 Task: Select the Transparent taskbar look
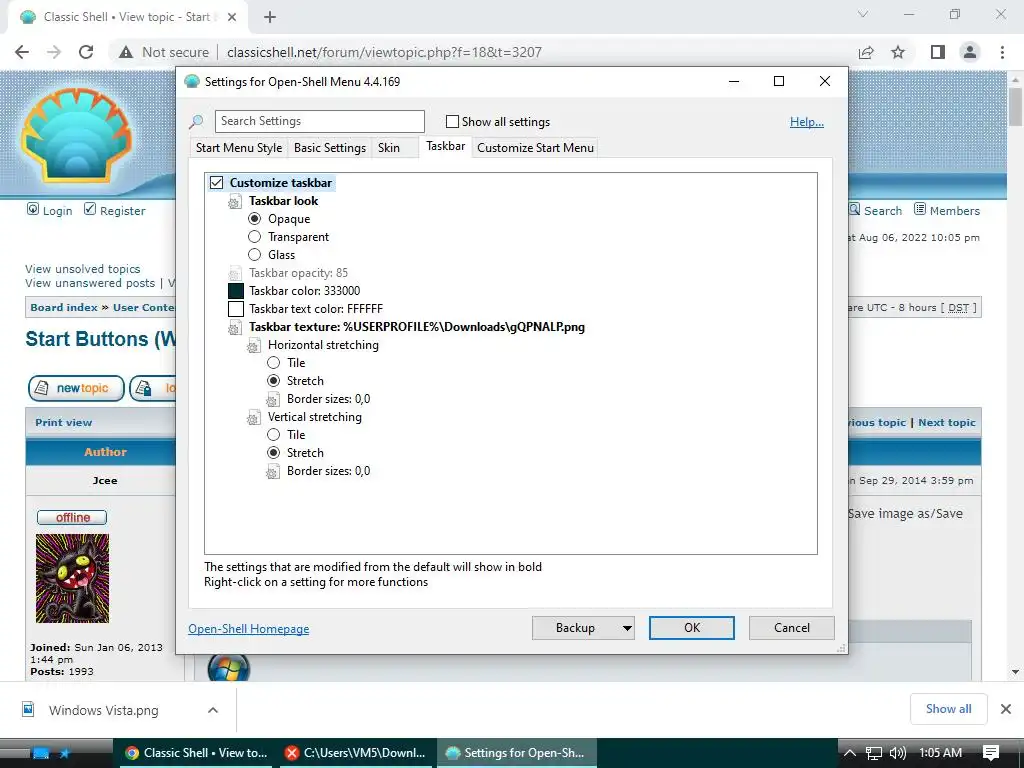[255, 236]
